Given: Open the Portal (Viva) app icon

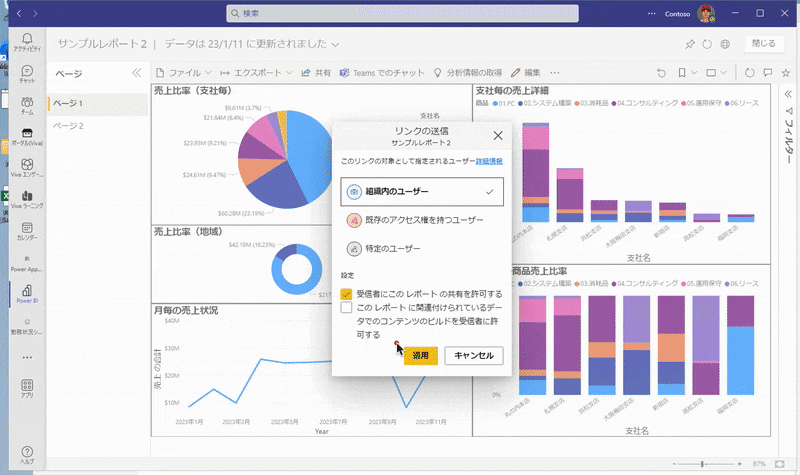Looking at the screenshot, I should 27,137.
